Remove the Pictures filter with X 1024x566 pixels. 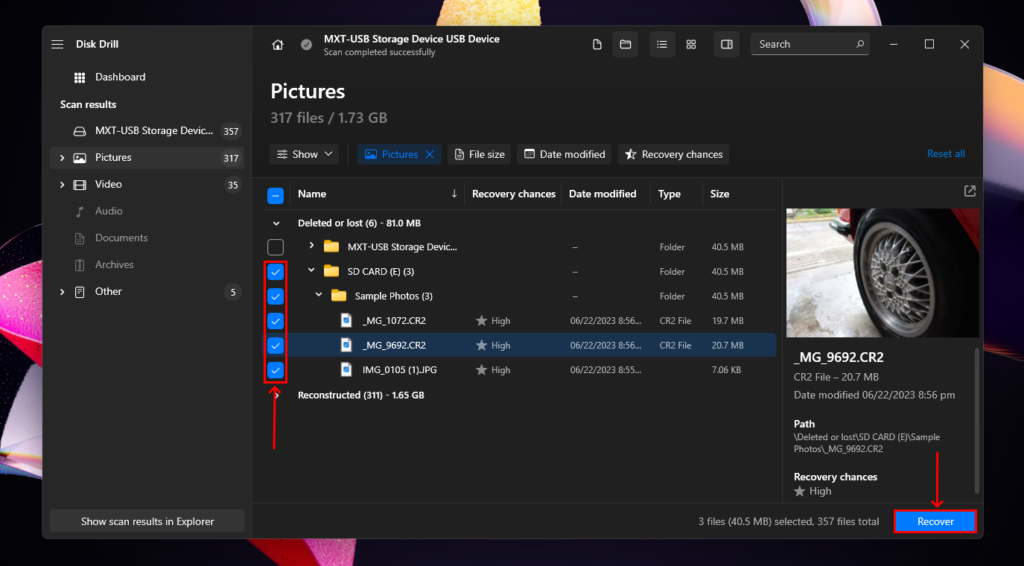click(430, 154)
